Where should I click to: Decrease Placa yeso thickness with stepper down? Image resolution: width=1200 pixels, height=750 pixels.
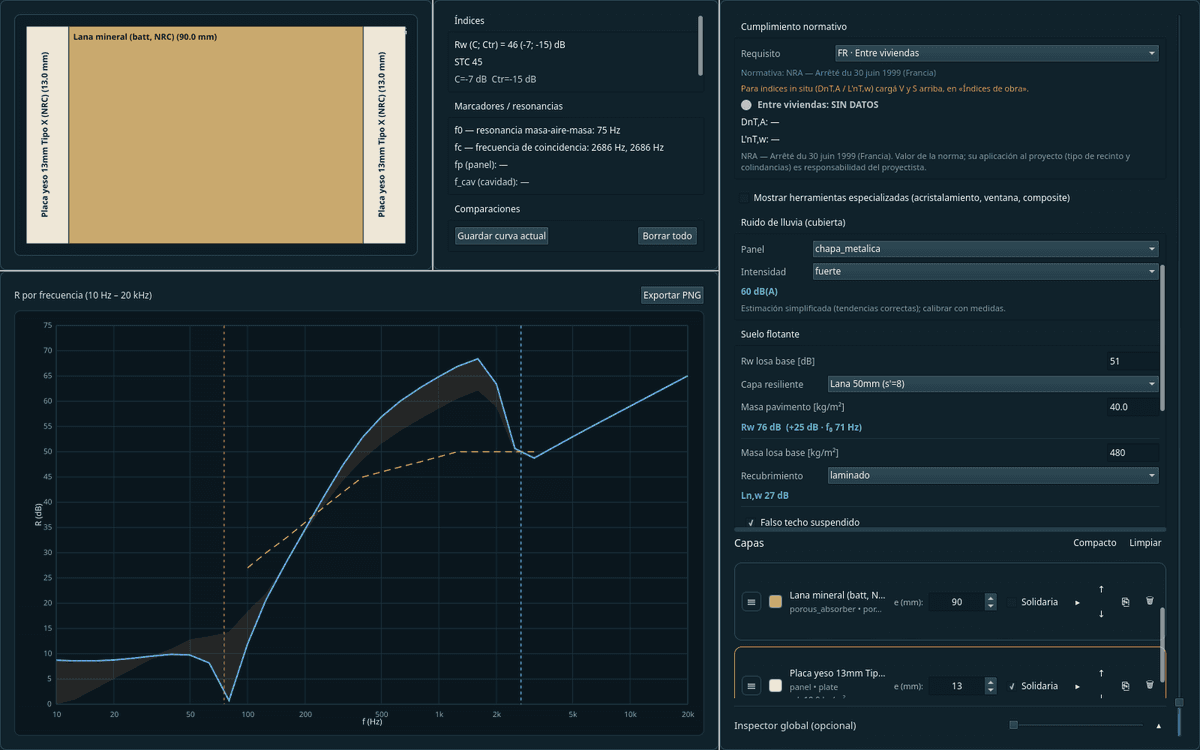point(991,690)
